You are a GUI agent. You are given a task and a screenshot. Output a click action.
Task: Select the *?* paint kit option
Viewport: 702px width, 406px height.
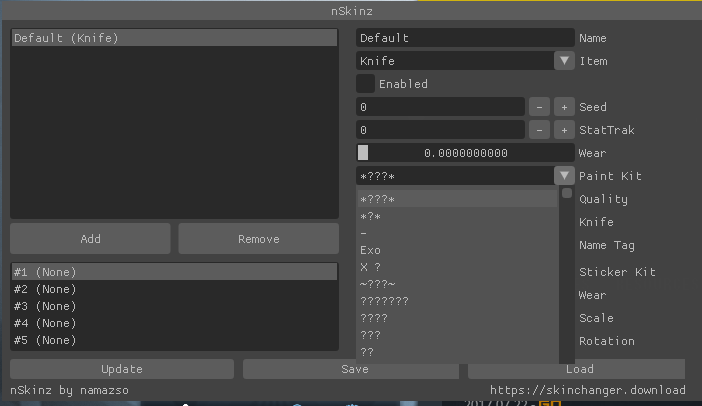pyautogui.click(x=457, y=217)
